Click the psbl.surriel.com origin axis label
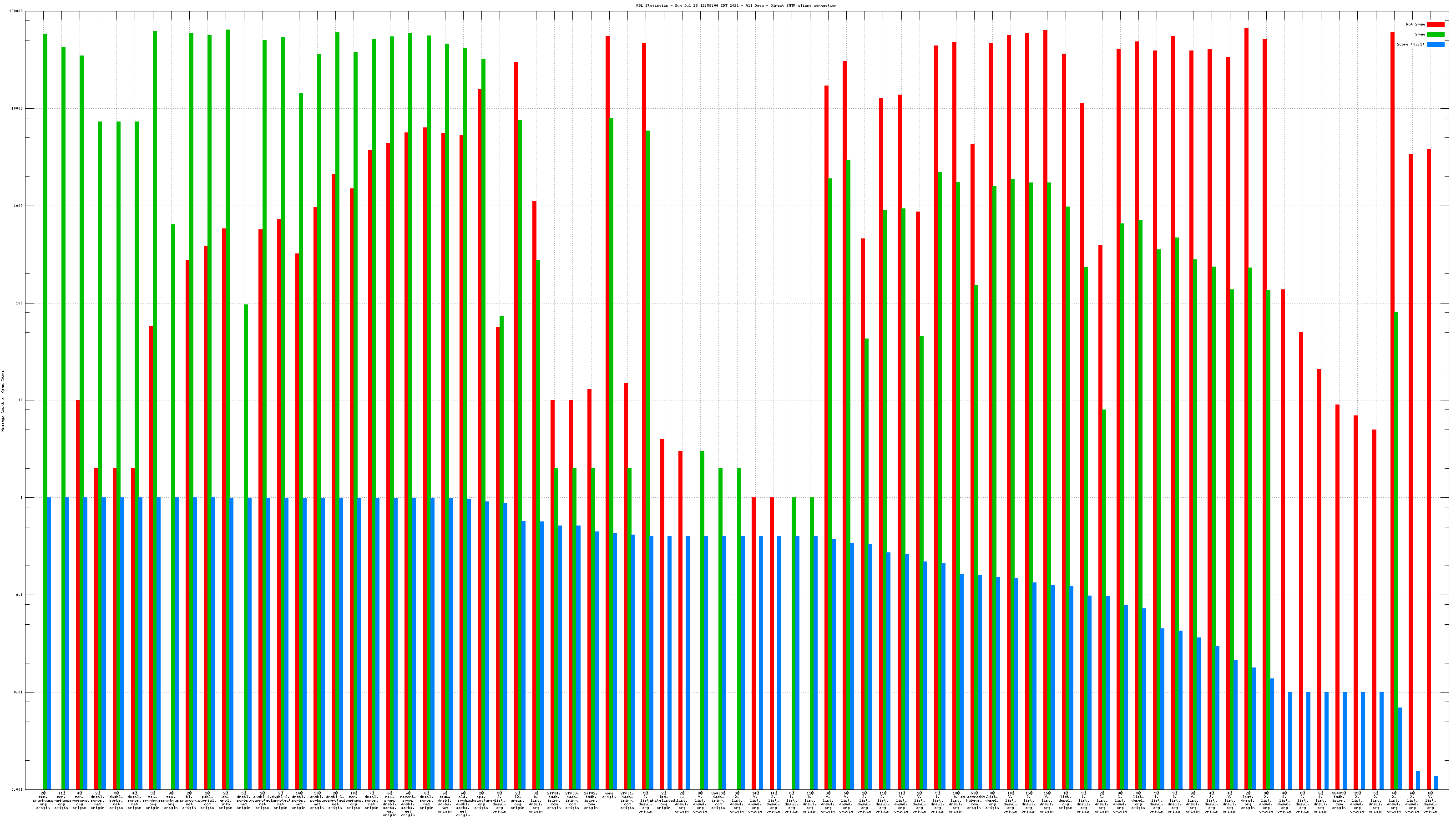Viewport: 1456px width, 819px height. click(x=207, y=801)
